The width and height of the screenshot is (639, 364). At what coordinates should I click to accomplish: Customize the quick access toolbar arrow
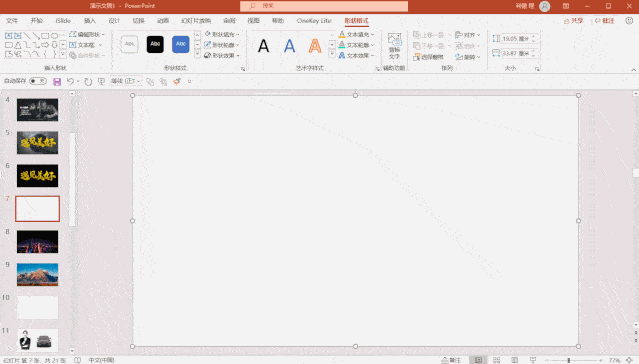coord(189,82)
